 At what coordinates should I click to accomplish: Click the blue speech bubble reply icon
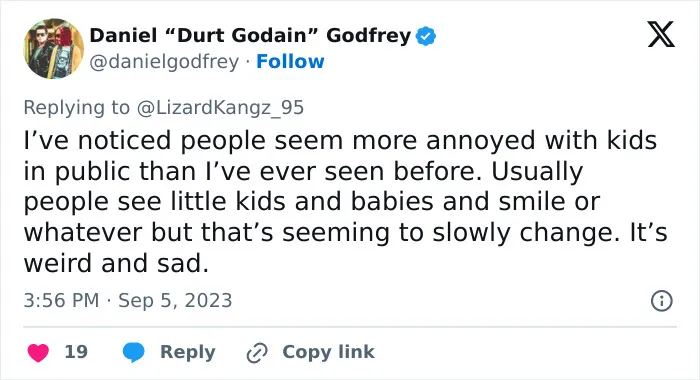pyautogui.click(x=133, y=352)
